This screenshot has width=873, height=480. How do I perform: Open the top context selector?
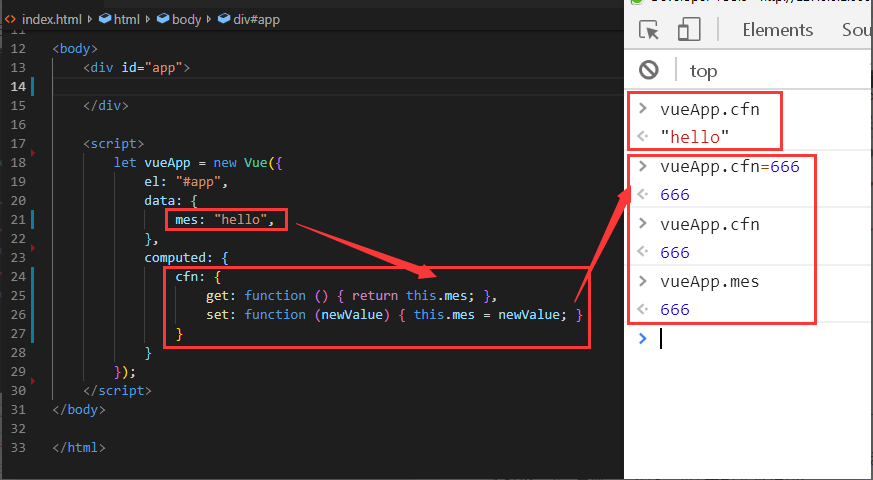pos(703,71)
